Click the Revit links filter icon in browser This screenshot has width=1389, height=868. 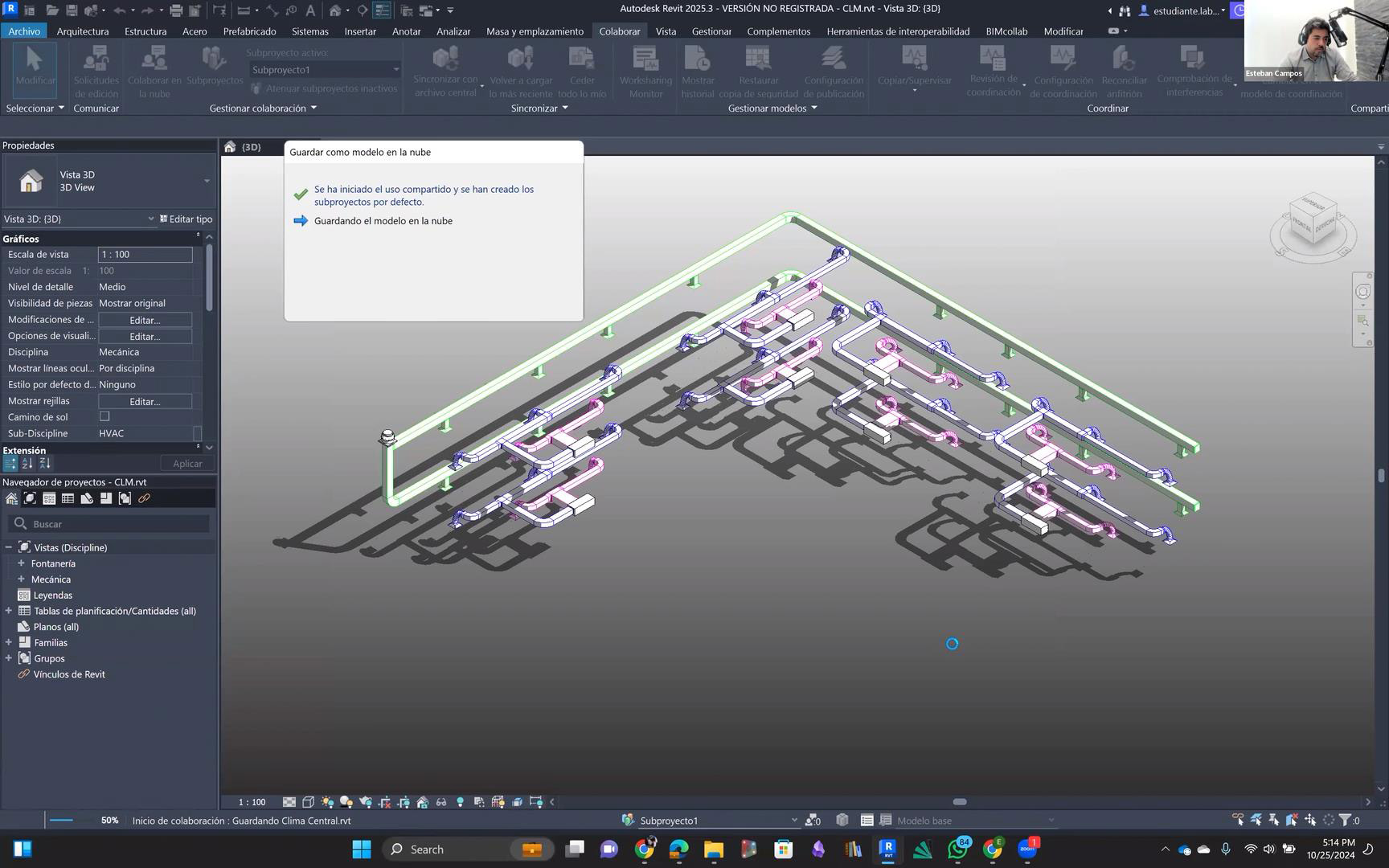(x=144, y=498)
